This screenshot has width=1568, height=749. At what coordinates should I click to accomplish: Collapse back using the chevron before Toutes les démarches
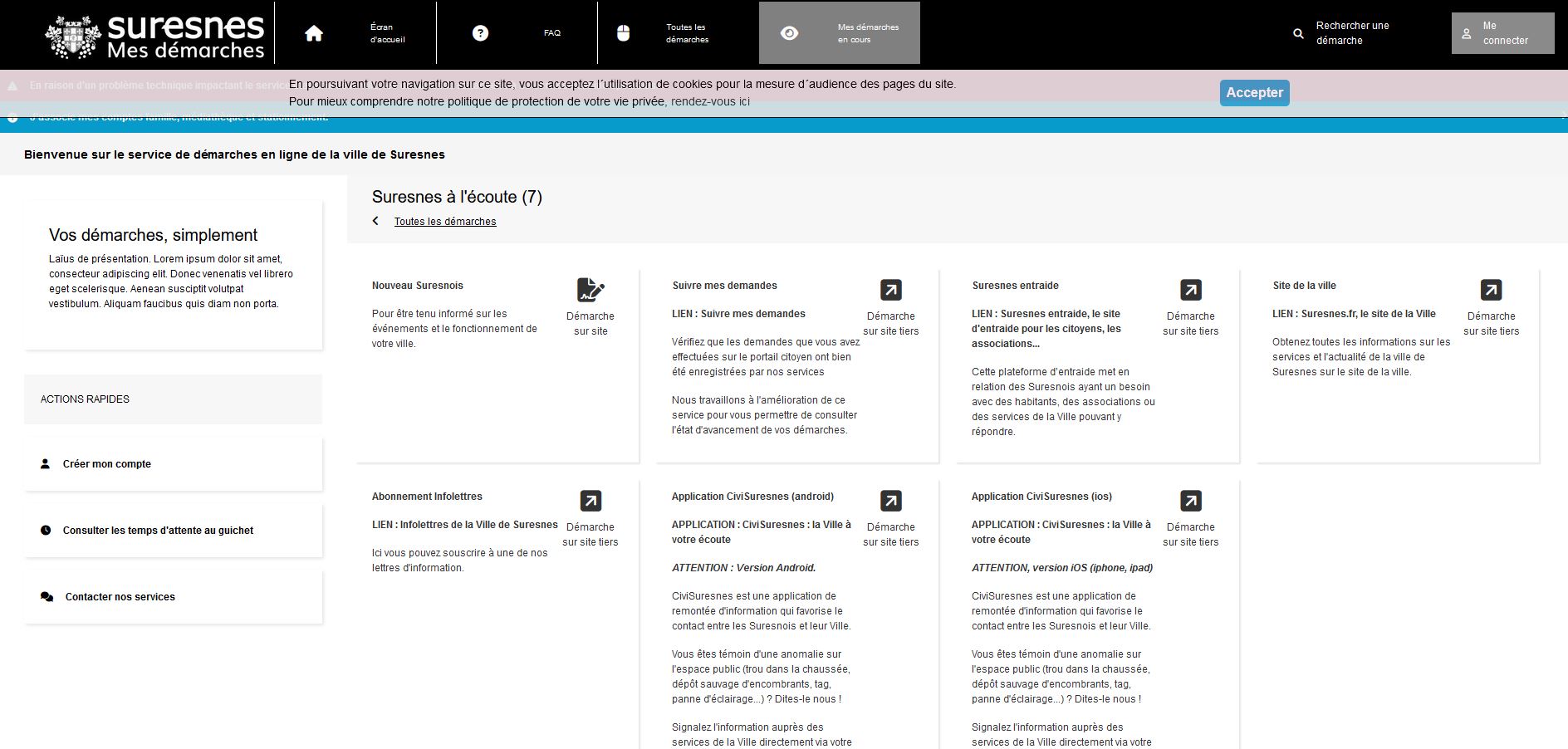click(x=375, y=221)
